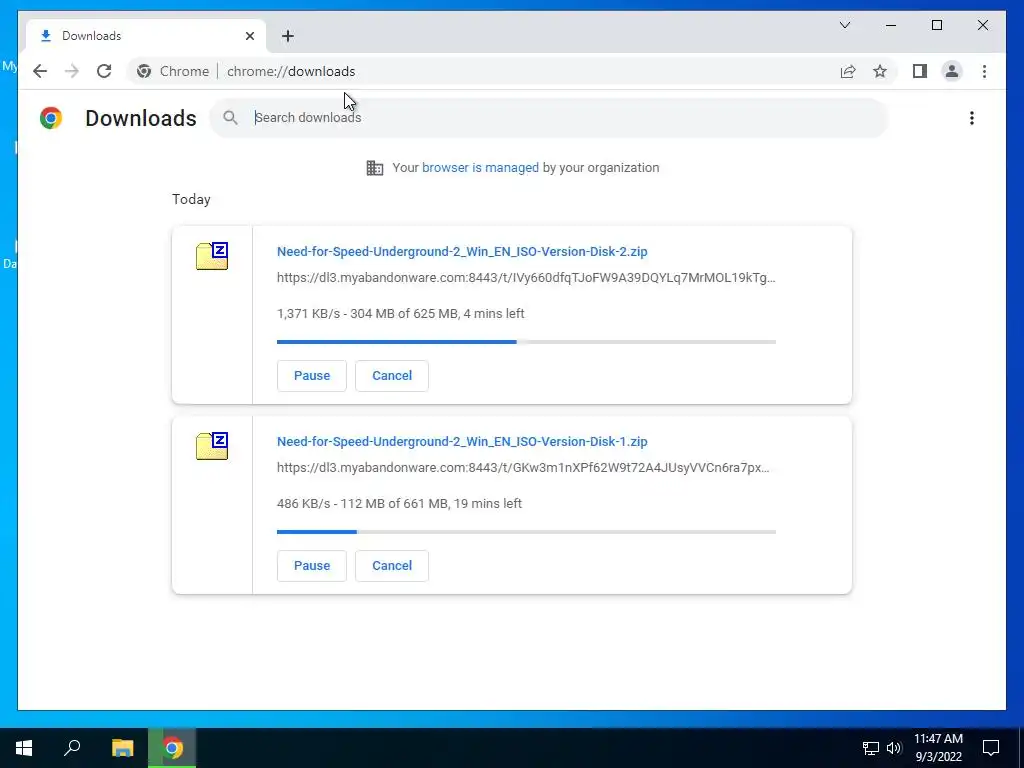1024x768 pixels.
Task: Focus the Search downloads field
Action: pyautogui.click(x=549, y=118)
